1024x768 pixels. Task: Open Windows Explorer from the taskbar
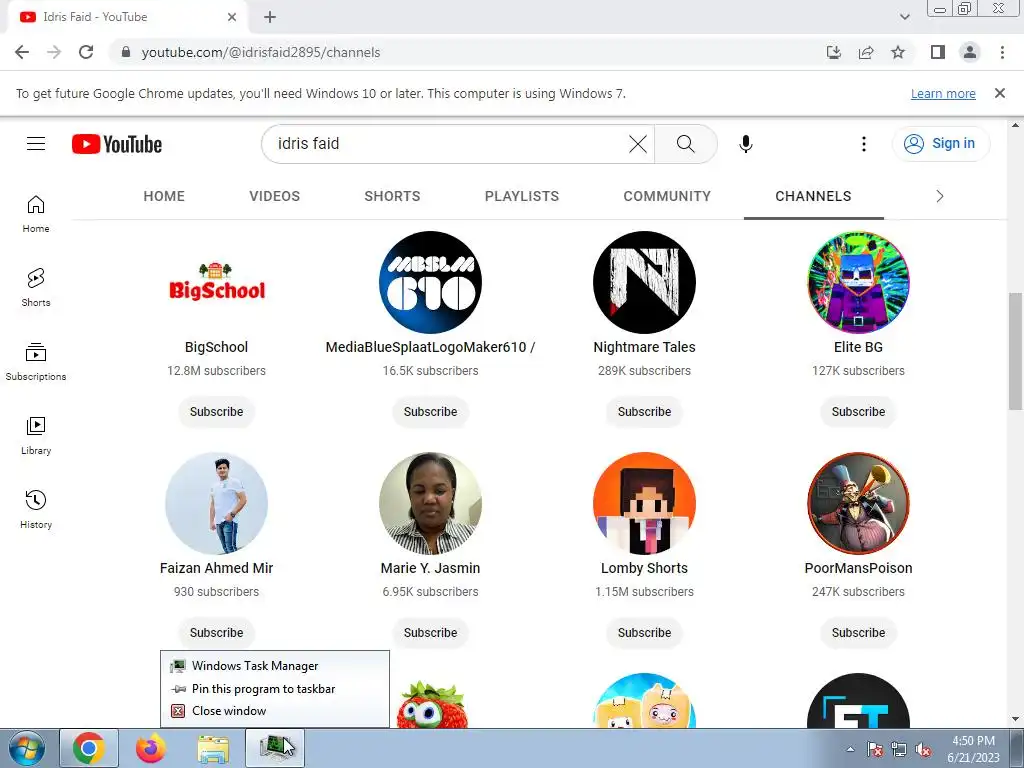click(214, 748)
